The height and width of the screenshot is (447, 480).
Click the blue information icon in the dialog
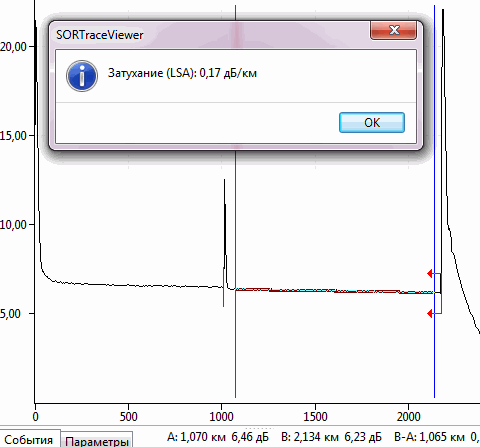(82, 76)
